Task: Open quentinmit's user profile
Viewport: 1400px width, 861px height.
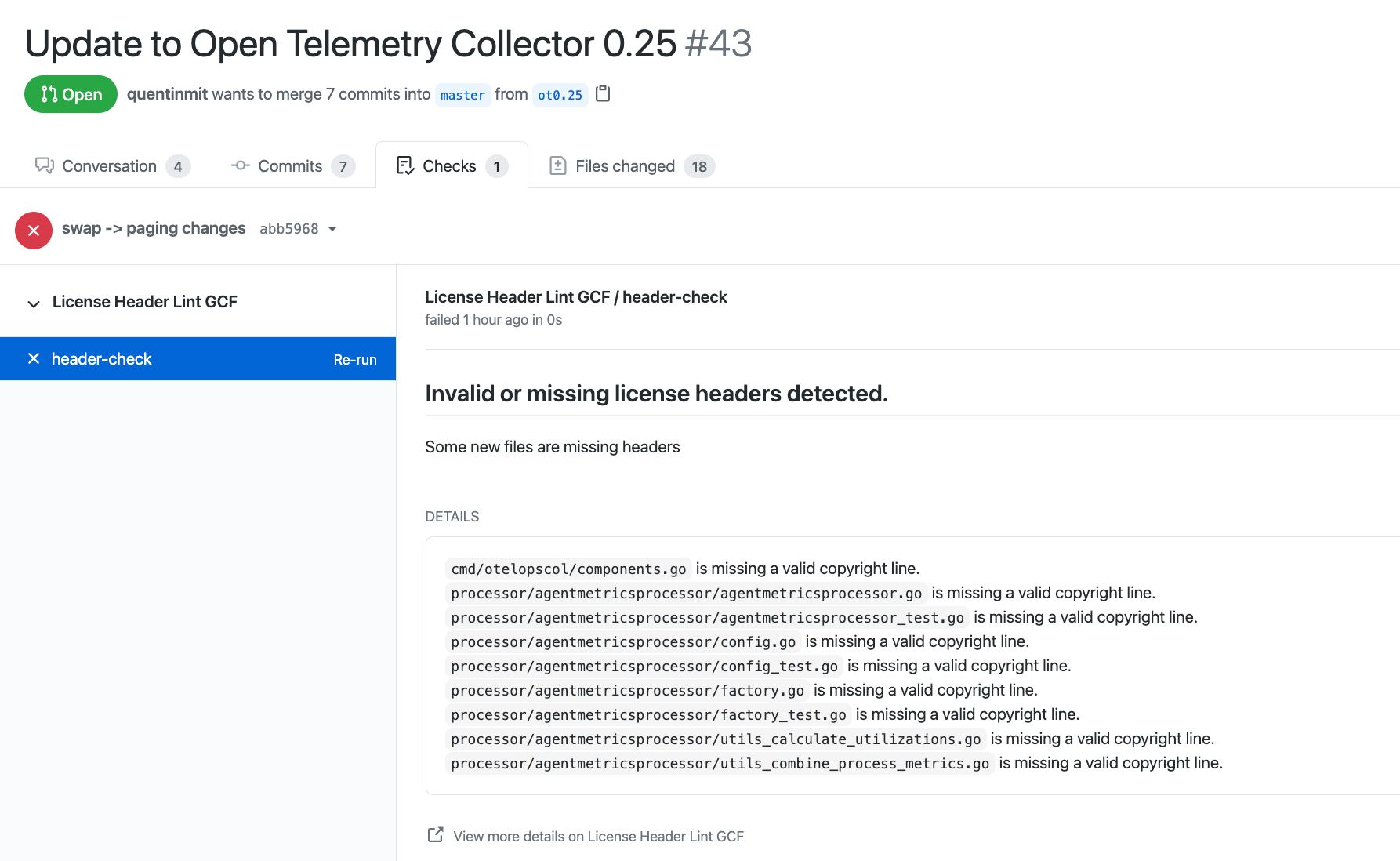Action: [x=167, y=94]
